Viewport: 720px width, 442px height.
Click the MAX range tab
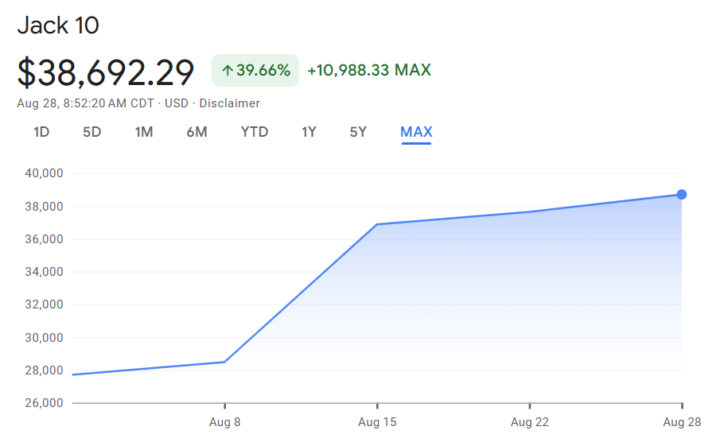point(416,132)
